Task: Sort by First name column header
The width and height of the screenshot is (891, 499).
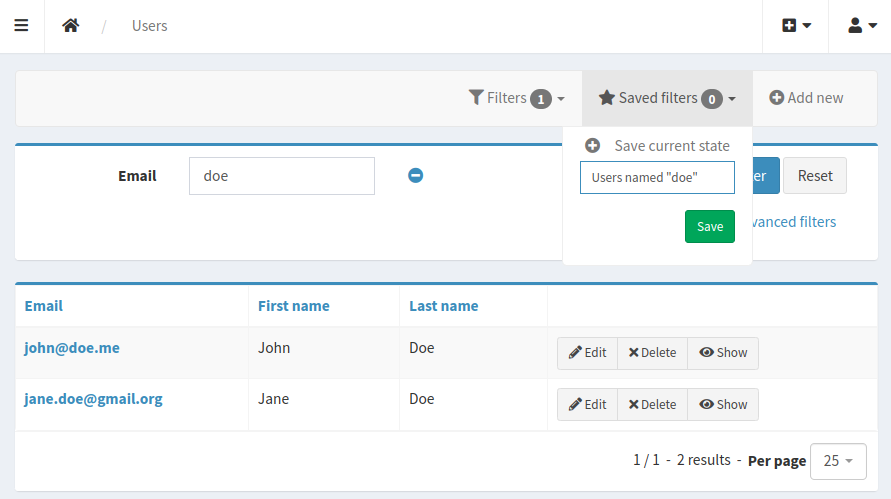Action: (x=293, y=306)
